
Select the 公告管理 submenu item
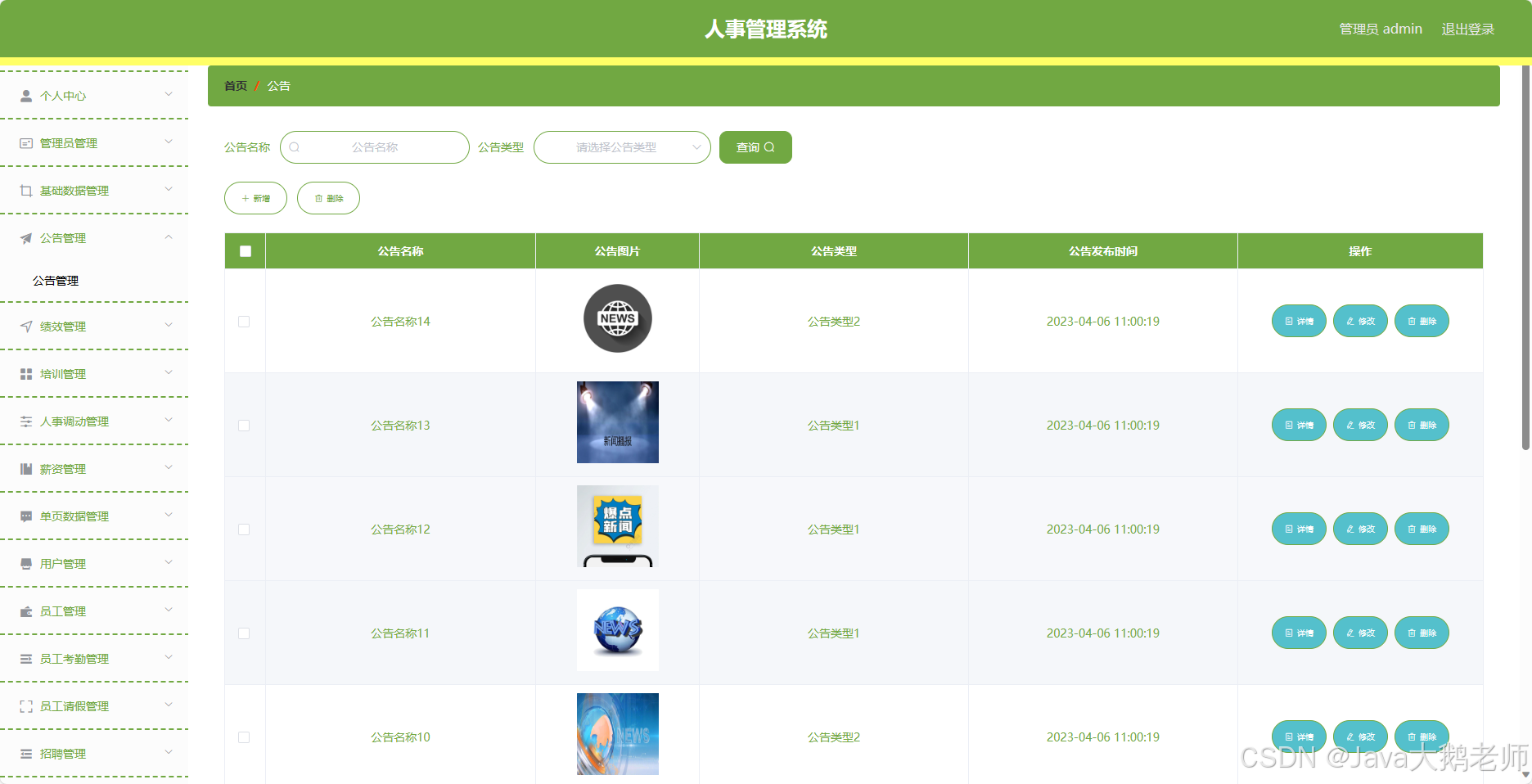[55, 281]
